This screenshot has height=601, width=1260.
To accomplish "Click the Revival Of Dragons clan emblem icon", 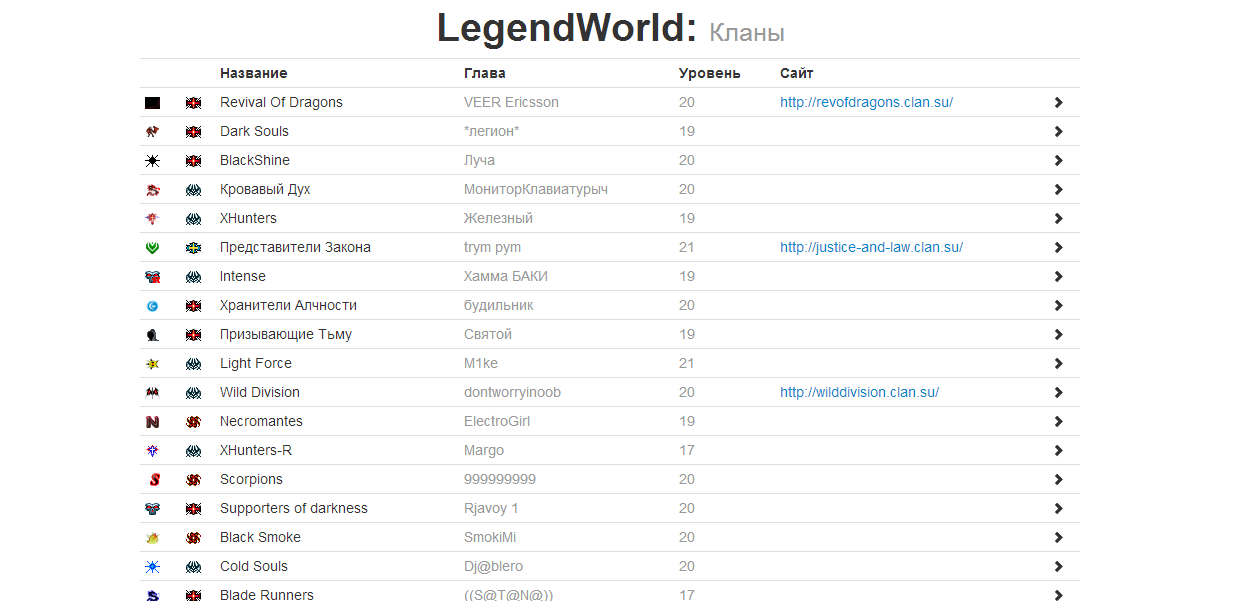I will click(152, 103).
